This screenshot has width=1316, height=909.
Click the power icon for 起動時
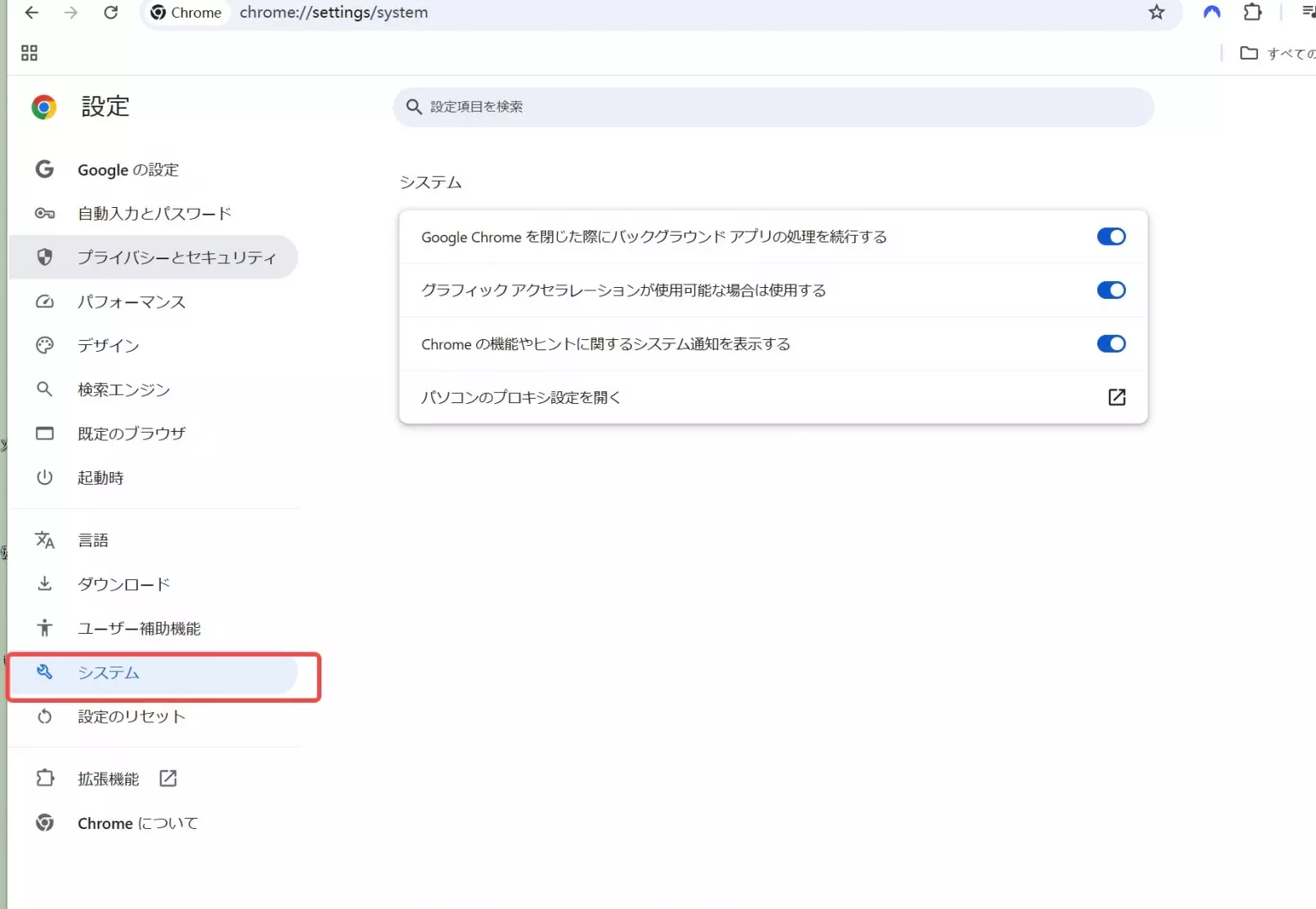click(45, 477)
